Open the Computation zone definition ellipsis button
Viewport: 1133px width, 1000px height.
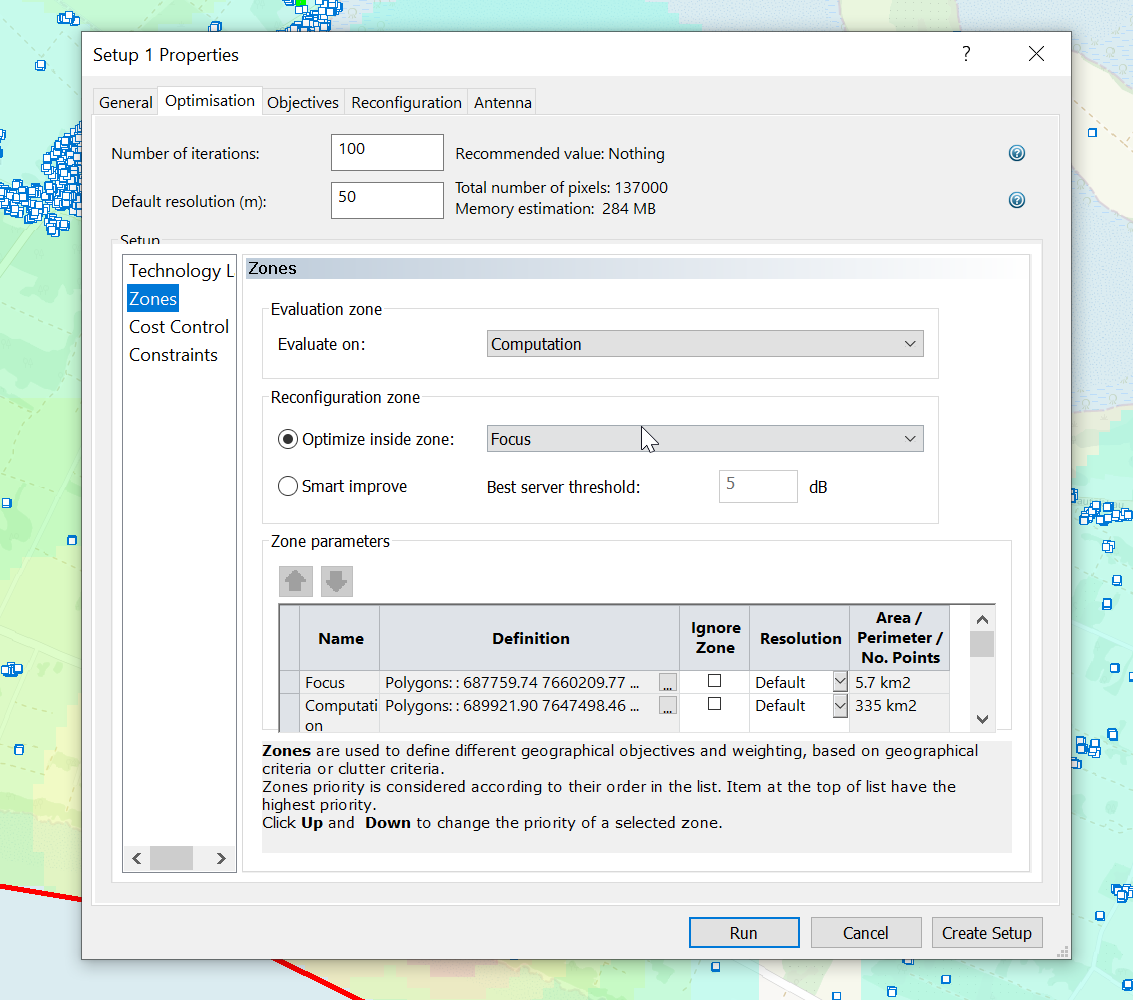tap(668, 705)
